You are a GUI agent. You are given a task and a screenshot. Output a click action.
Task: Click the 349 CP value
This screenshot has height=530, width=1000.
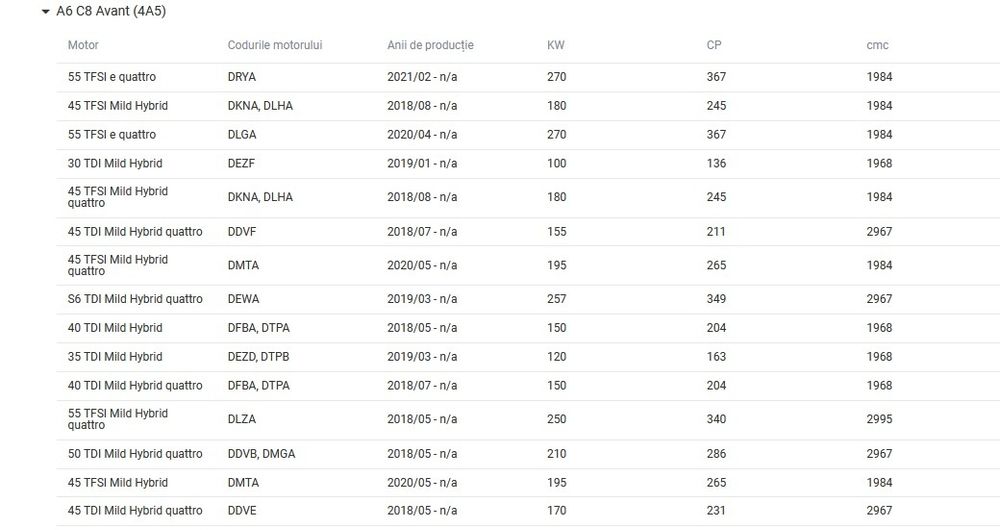716,299
